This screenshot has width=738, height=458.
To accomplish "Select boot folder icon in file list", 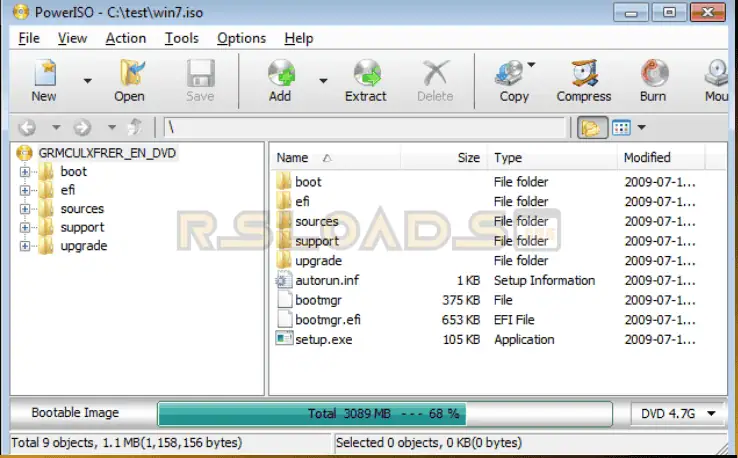I will click(283, 181).
